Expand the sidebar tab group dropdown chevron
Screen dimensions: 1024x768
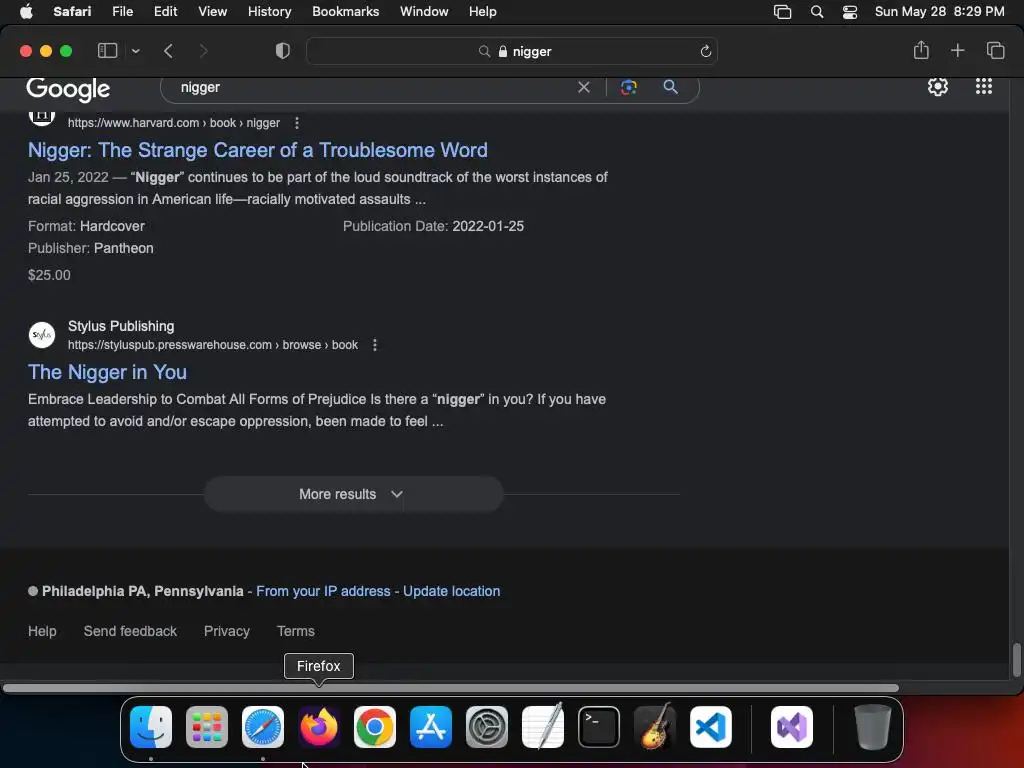pyautogui.click(x=135, y=51)
